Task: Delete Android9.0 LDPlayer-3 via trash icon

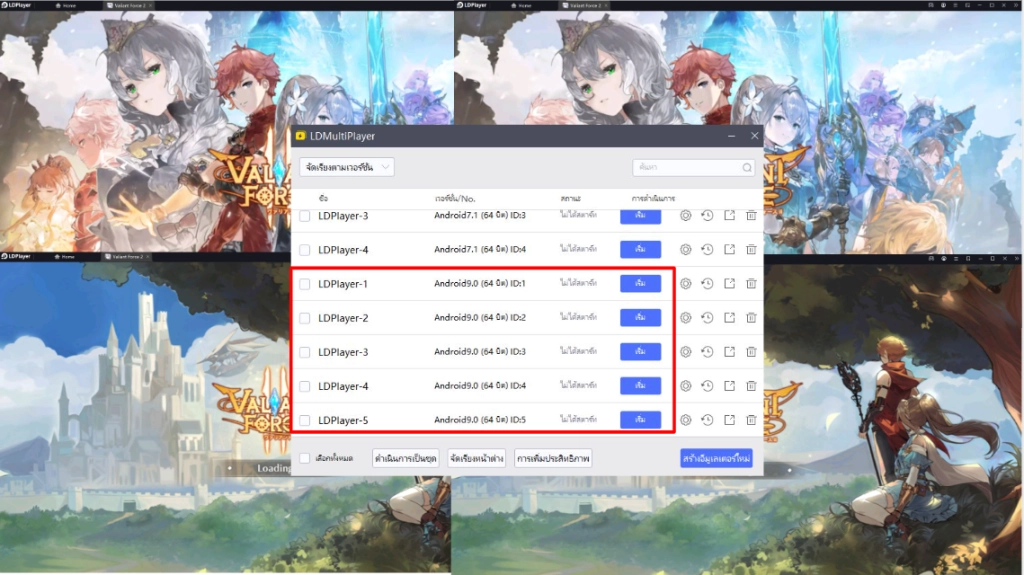Action: pyautogui.click(x=751, y=352)
